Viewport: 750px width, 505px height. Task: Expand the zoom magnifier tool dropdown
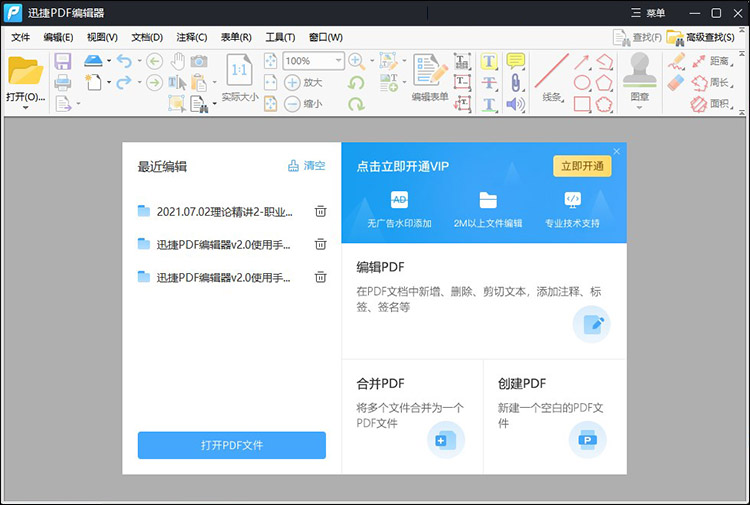[x=372, y=61]
